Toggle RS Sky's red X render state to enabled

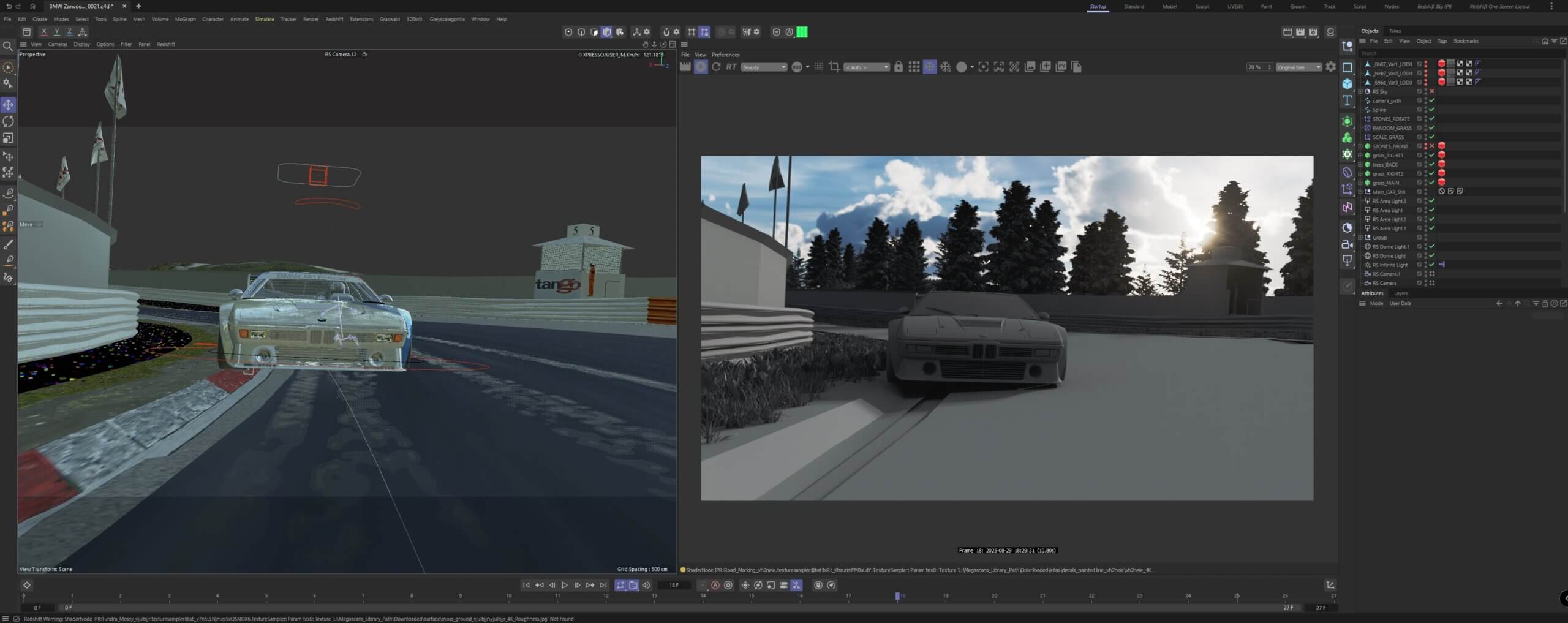tap(1433, 91)
